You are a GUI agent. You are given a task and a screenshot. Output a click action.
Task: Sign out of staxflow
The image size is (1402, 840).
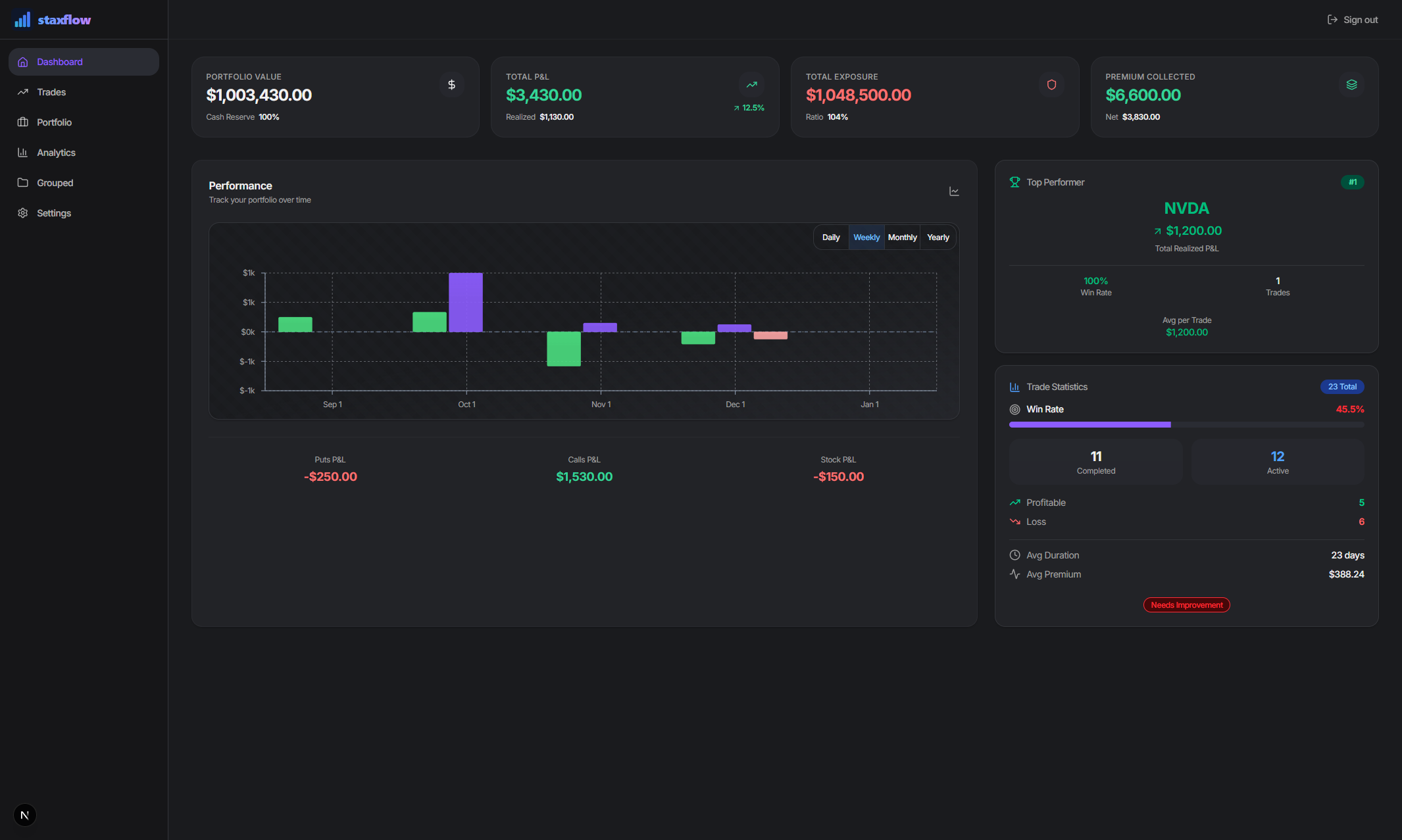coord(1352,19)
